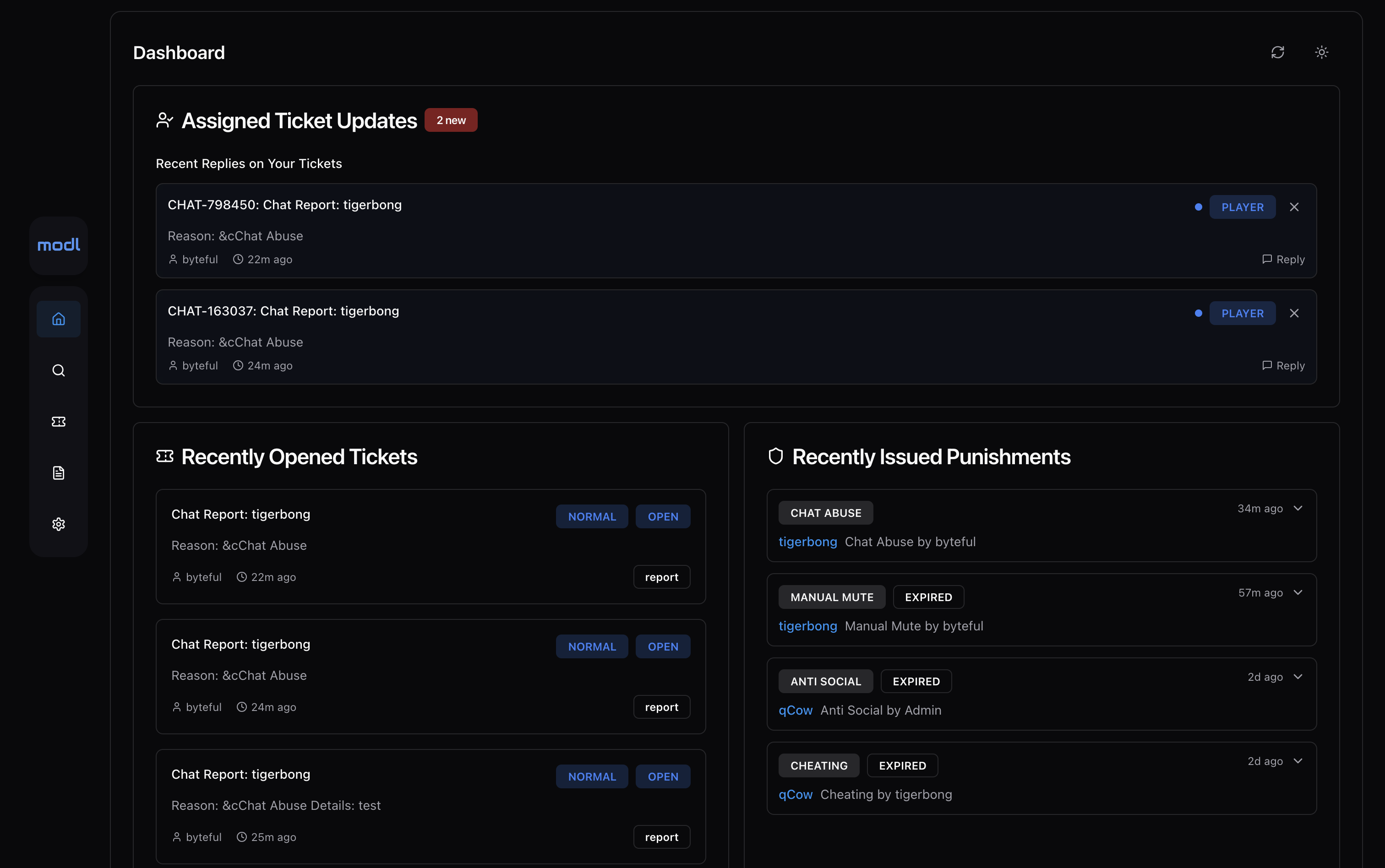Viewport: 1385px width, 868px height.
Task: Open the Search page from sidebar
Action: point(59,370)
